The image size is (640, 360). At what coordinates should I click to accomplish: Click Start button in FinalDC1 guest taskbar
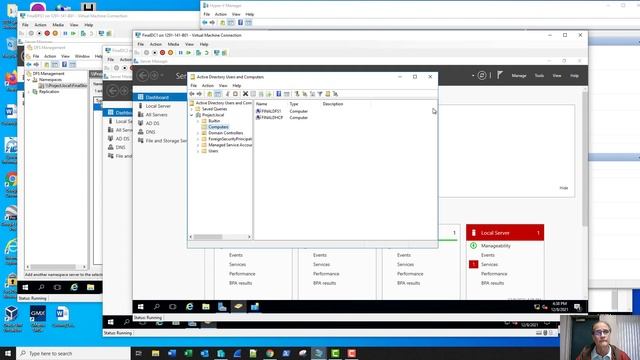141,307
